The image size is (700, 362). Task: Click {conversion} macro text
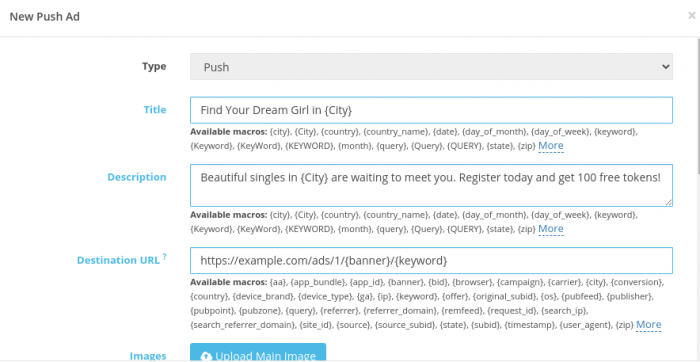tap(637, 282)
